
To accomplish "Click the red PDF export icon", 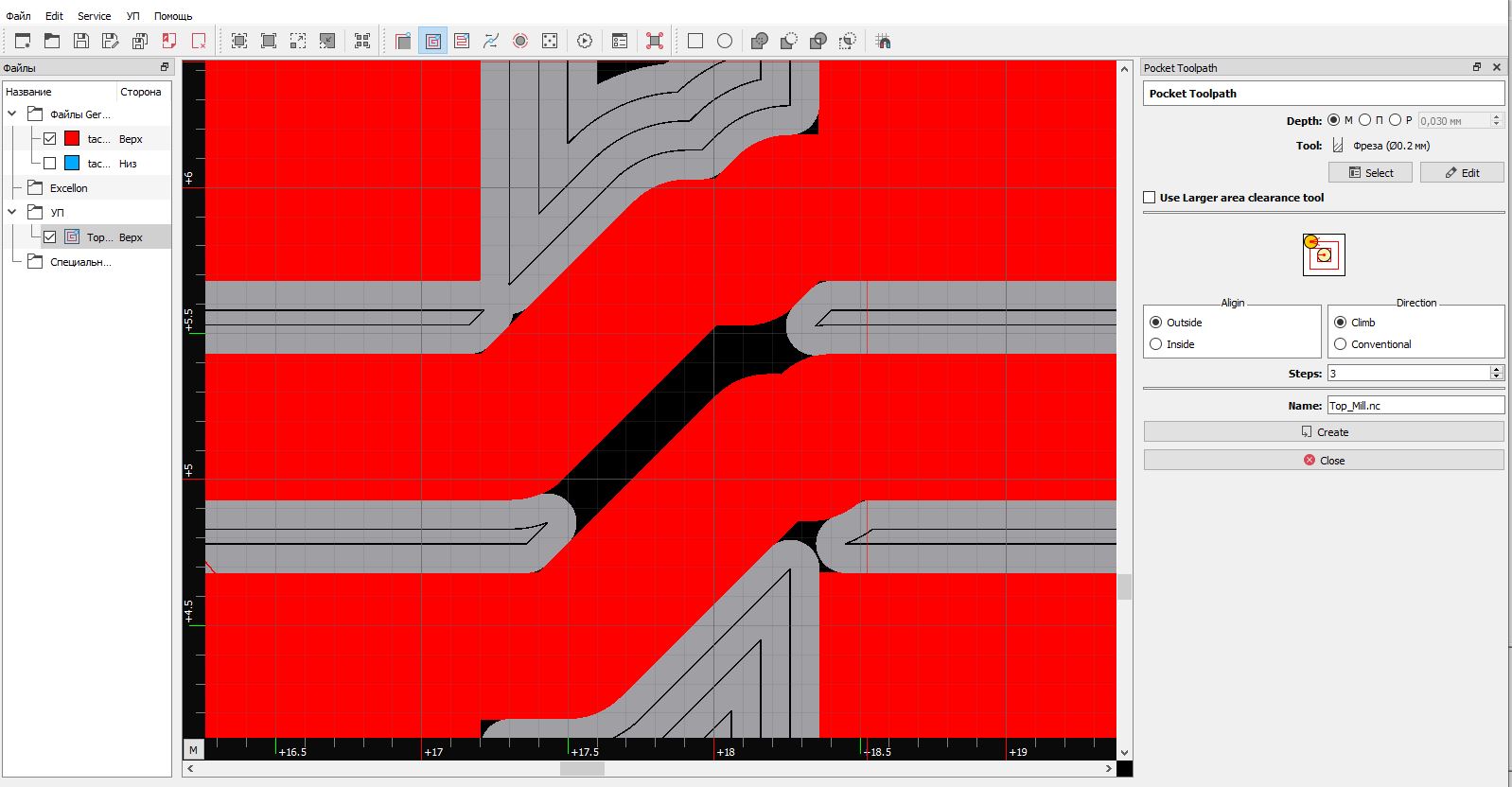I will point(169,41).
